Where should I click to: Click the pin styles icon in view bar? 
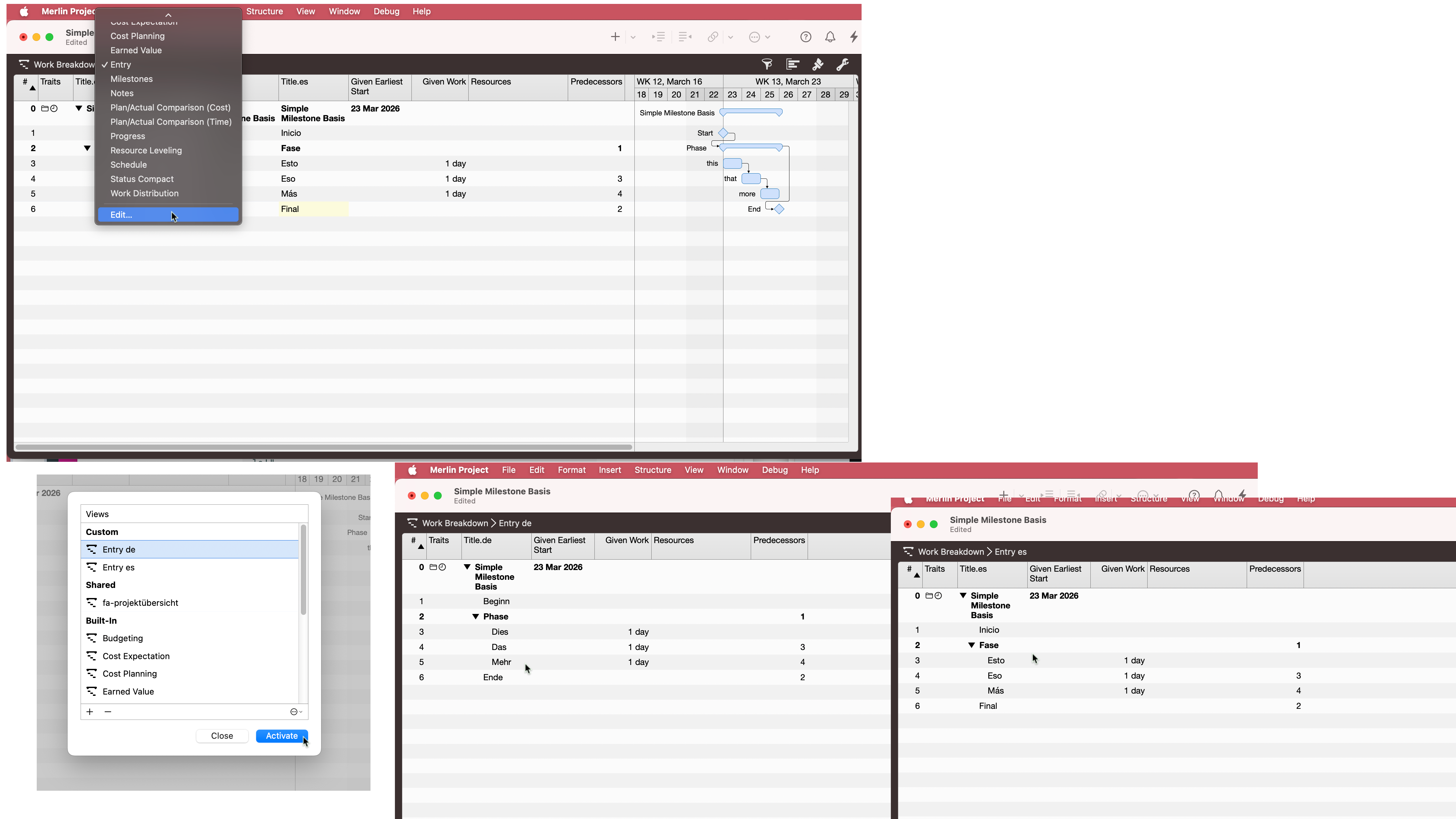(817, 64)
